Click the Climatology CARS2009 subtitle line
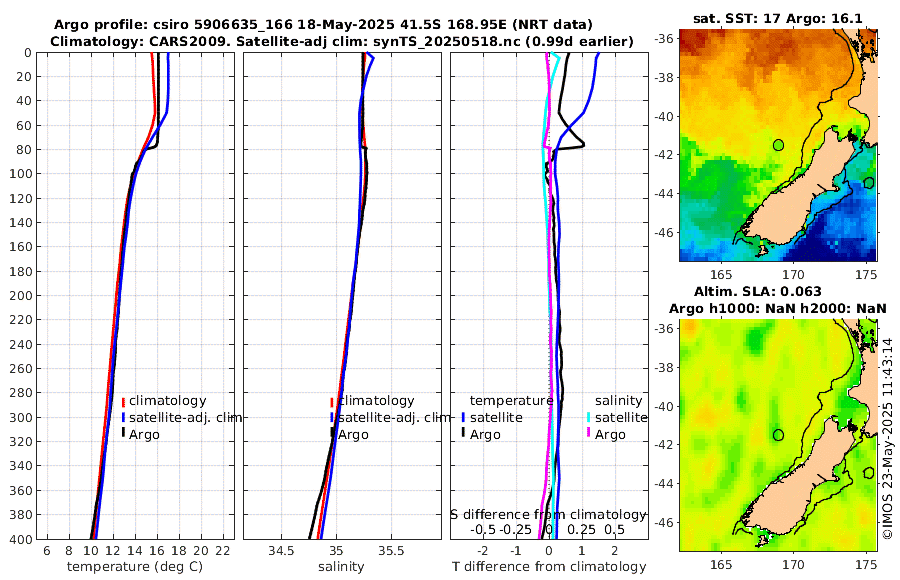 342,41
